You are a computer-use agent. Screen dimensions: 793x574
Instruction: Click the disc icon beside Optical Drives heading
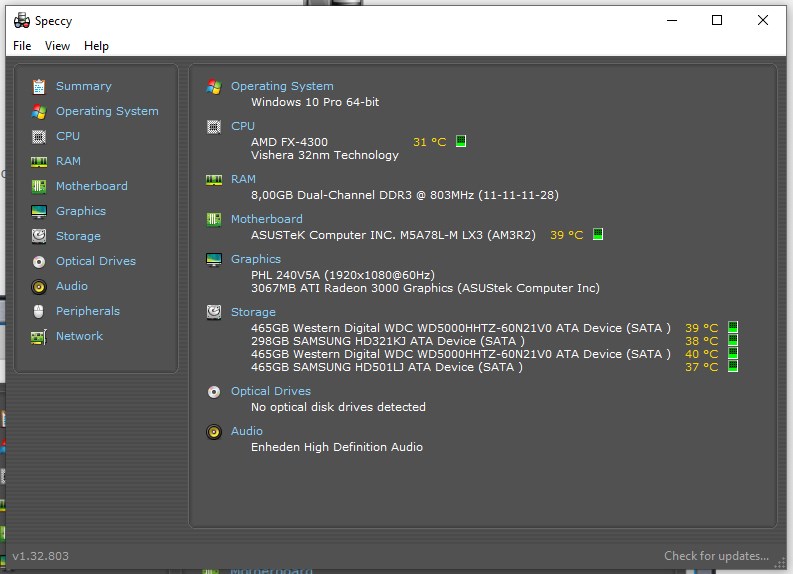point(214,392)
